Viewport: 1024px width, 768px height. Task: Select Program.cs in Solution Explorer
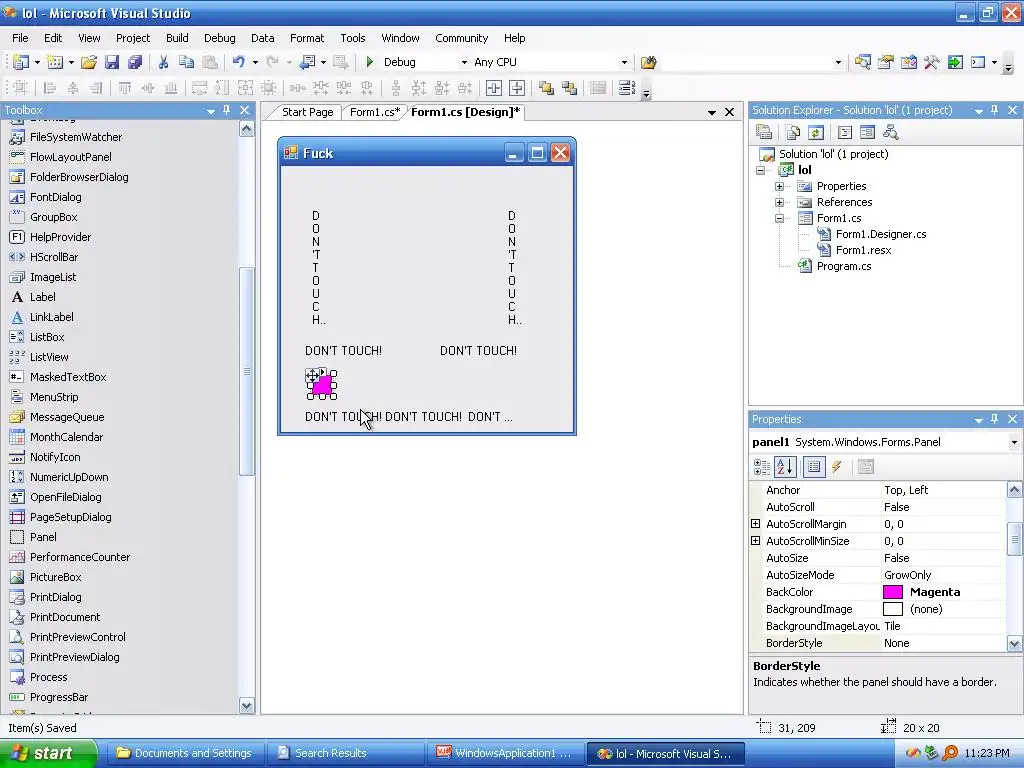click(x=844, y=266)
